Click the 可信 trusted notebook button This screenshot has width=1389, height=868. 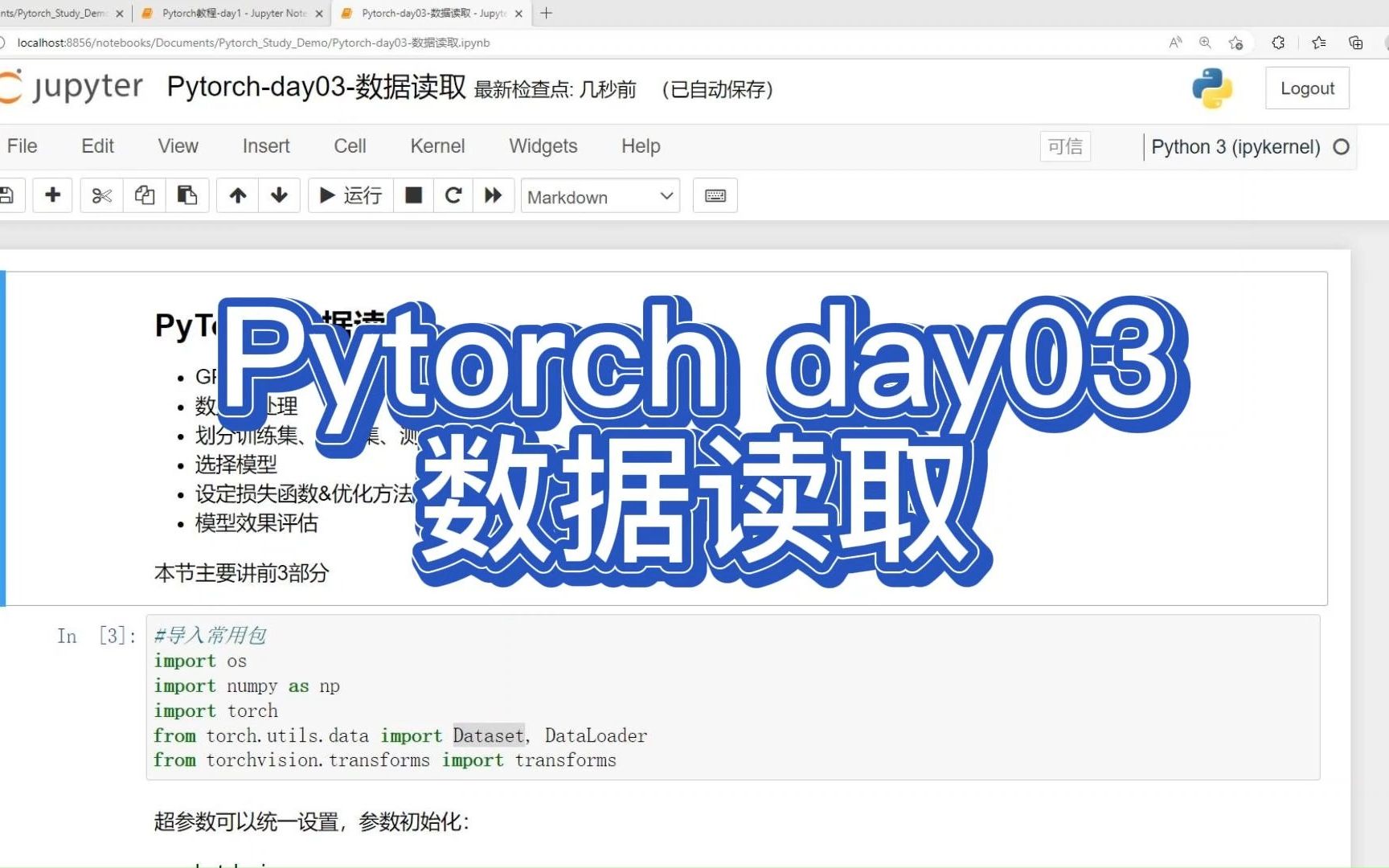1066,146
